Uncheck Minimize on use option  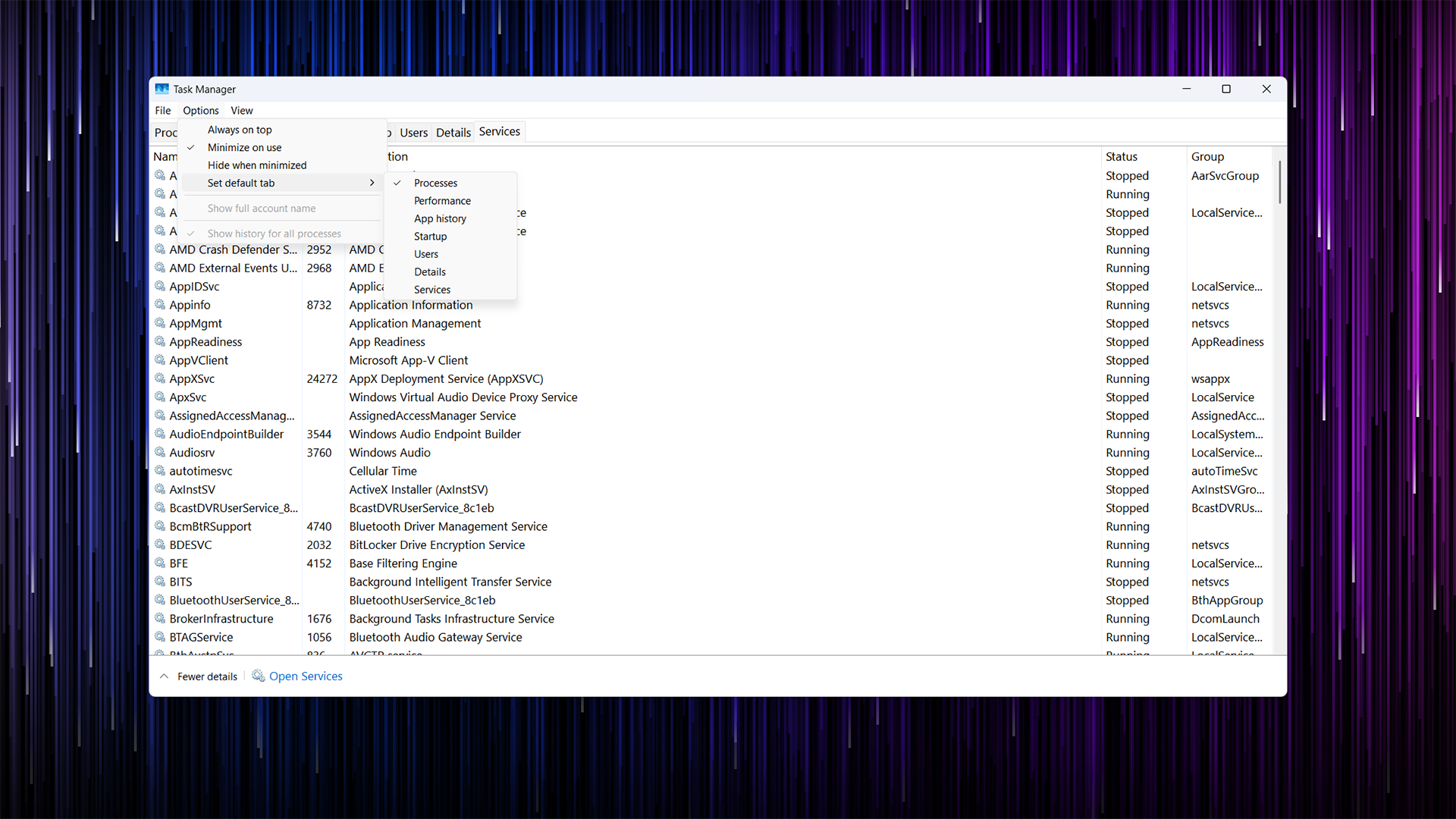[281, 147]
